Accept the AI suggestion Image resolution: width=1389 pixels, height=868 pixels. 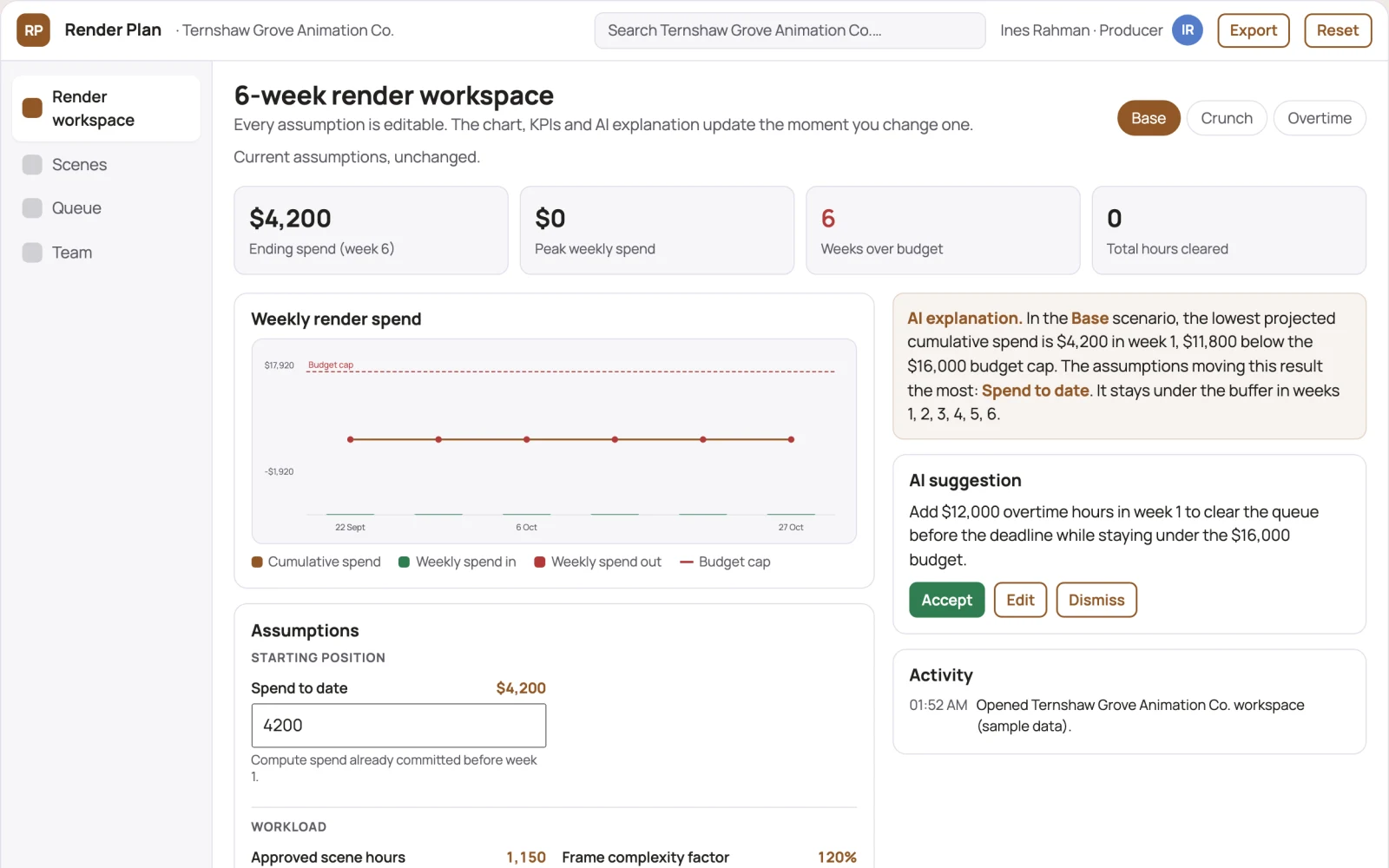click(x=946, y=600)
